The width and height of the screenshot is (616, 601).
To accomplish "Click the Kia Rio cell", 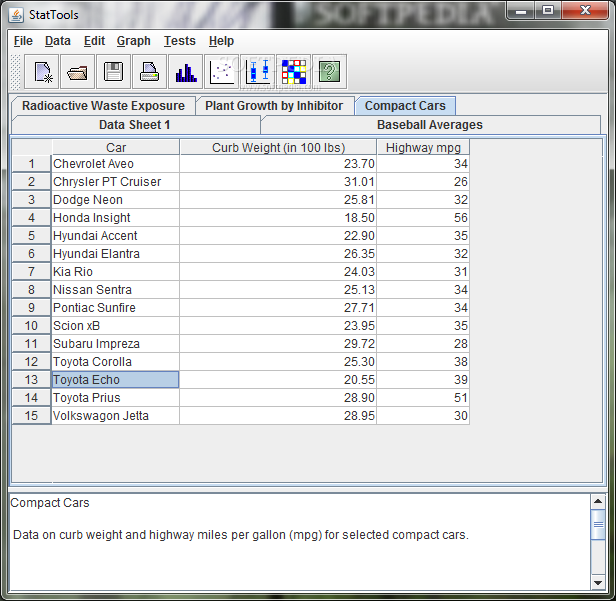I will (116, 272).
